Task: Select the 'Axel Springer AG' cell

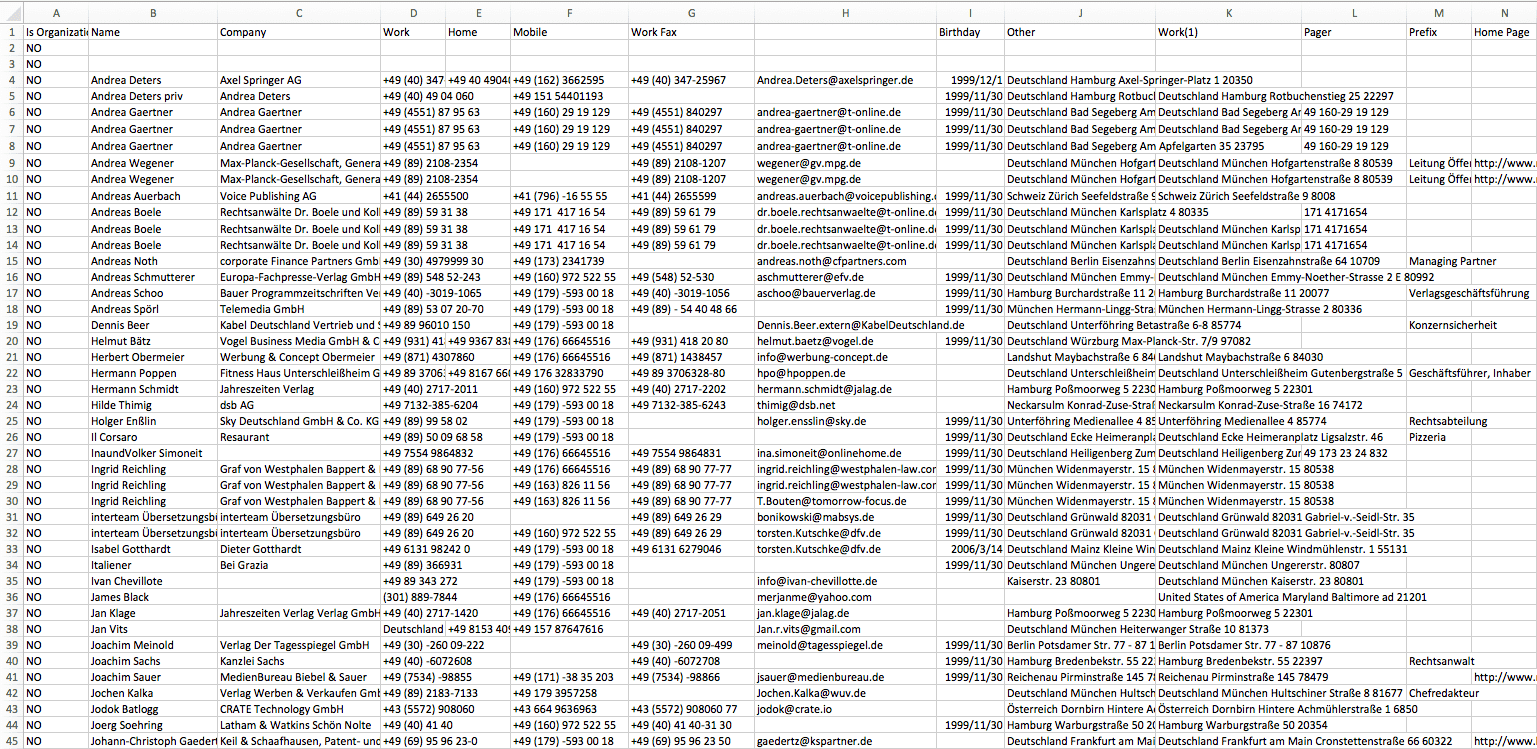Action: [299, 80]
